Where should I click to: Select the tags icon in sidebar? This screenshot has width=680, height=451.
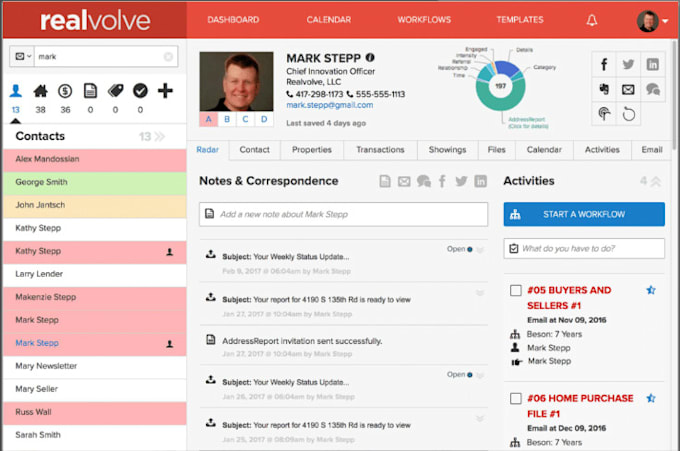pos(115,91)
